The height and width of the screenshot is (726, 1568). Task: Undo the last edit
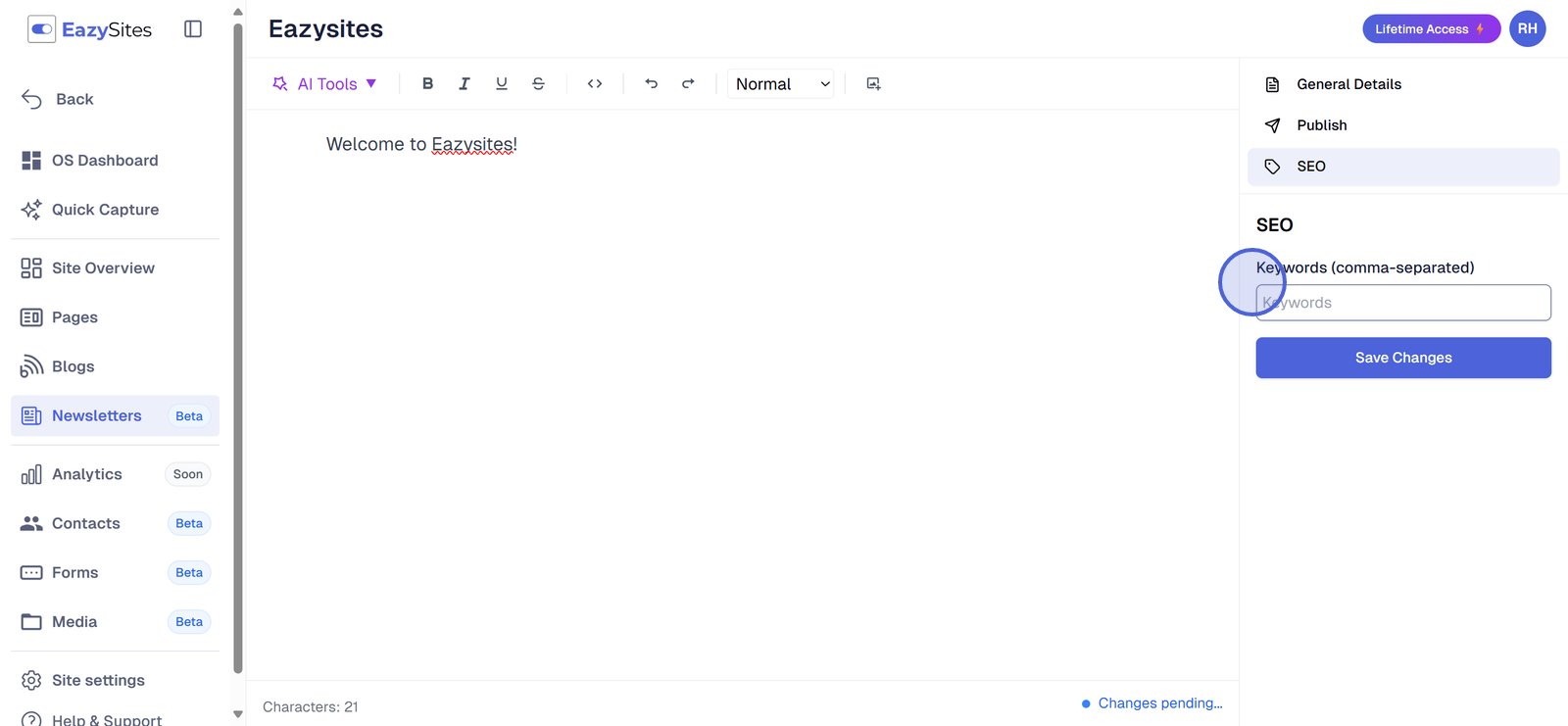[652, 84]
